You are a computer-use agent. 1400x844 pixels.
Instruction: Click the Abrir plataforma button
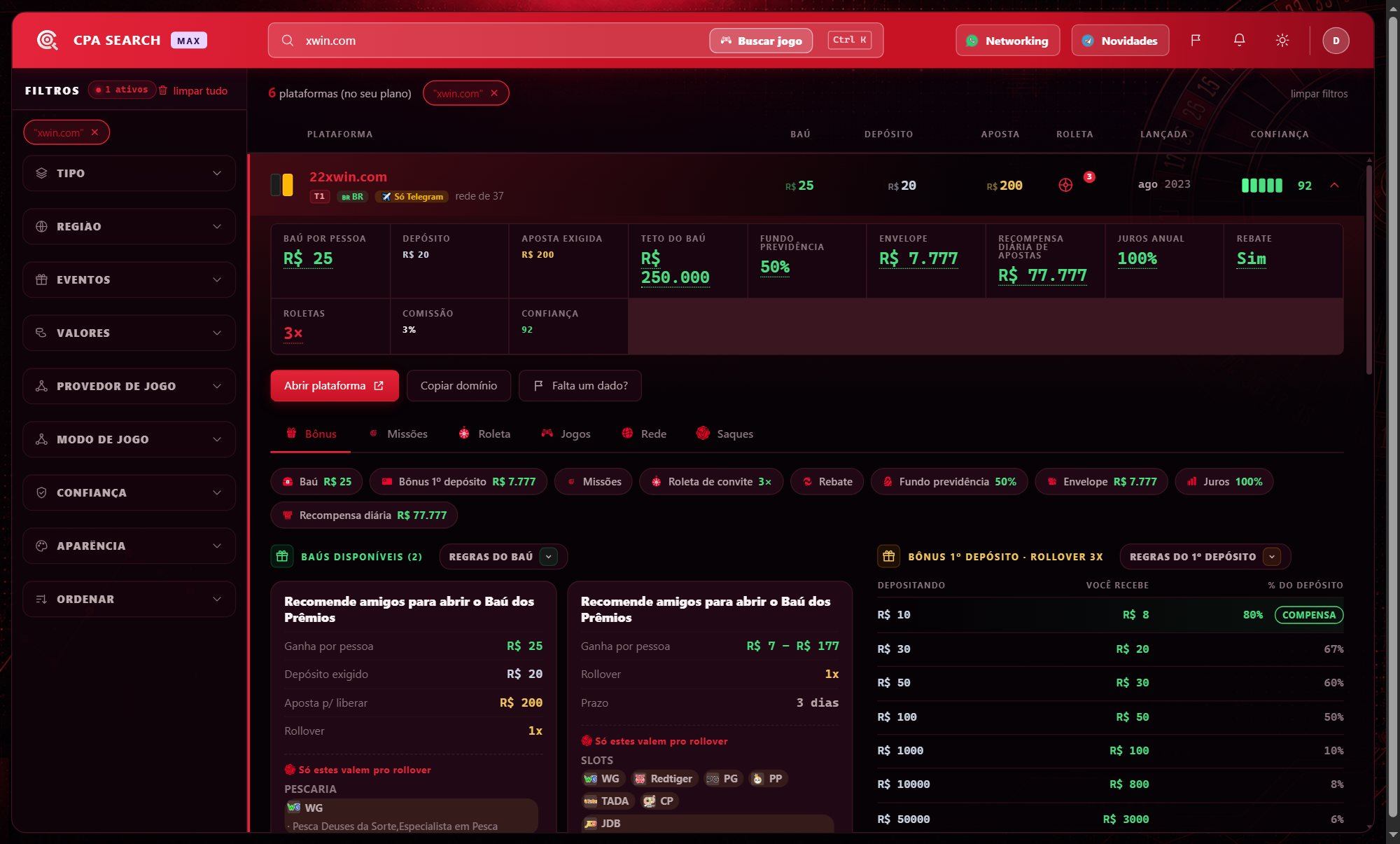pos(335,386)
